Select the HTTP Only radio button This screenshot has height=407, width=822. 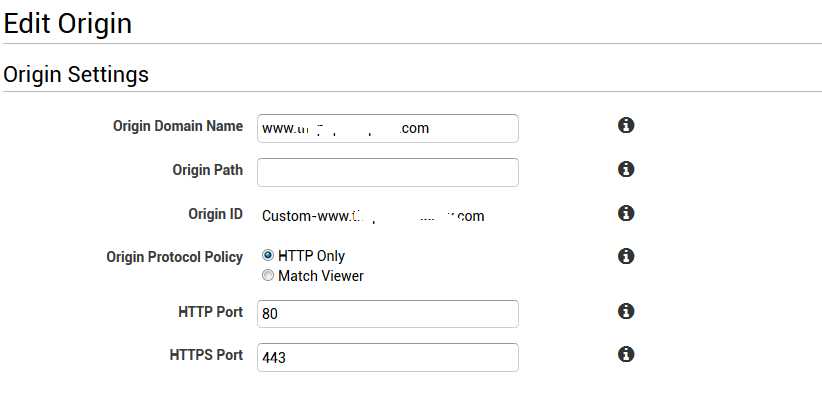pos(268,255)
